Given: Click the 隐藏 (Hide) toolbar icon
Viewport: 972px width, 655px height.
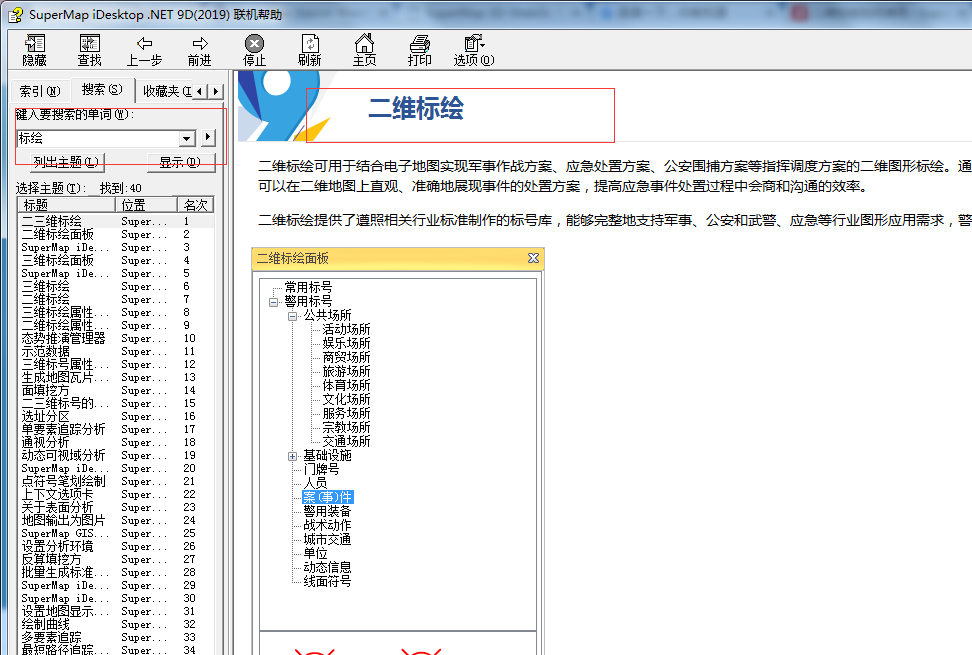Looking at the screenshot, I should pos(35,50).
